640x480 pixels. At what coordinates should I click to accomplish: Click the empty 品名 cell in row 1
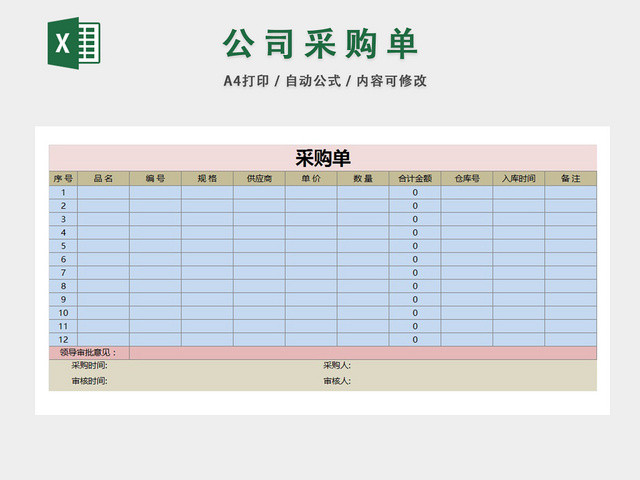103,192
